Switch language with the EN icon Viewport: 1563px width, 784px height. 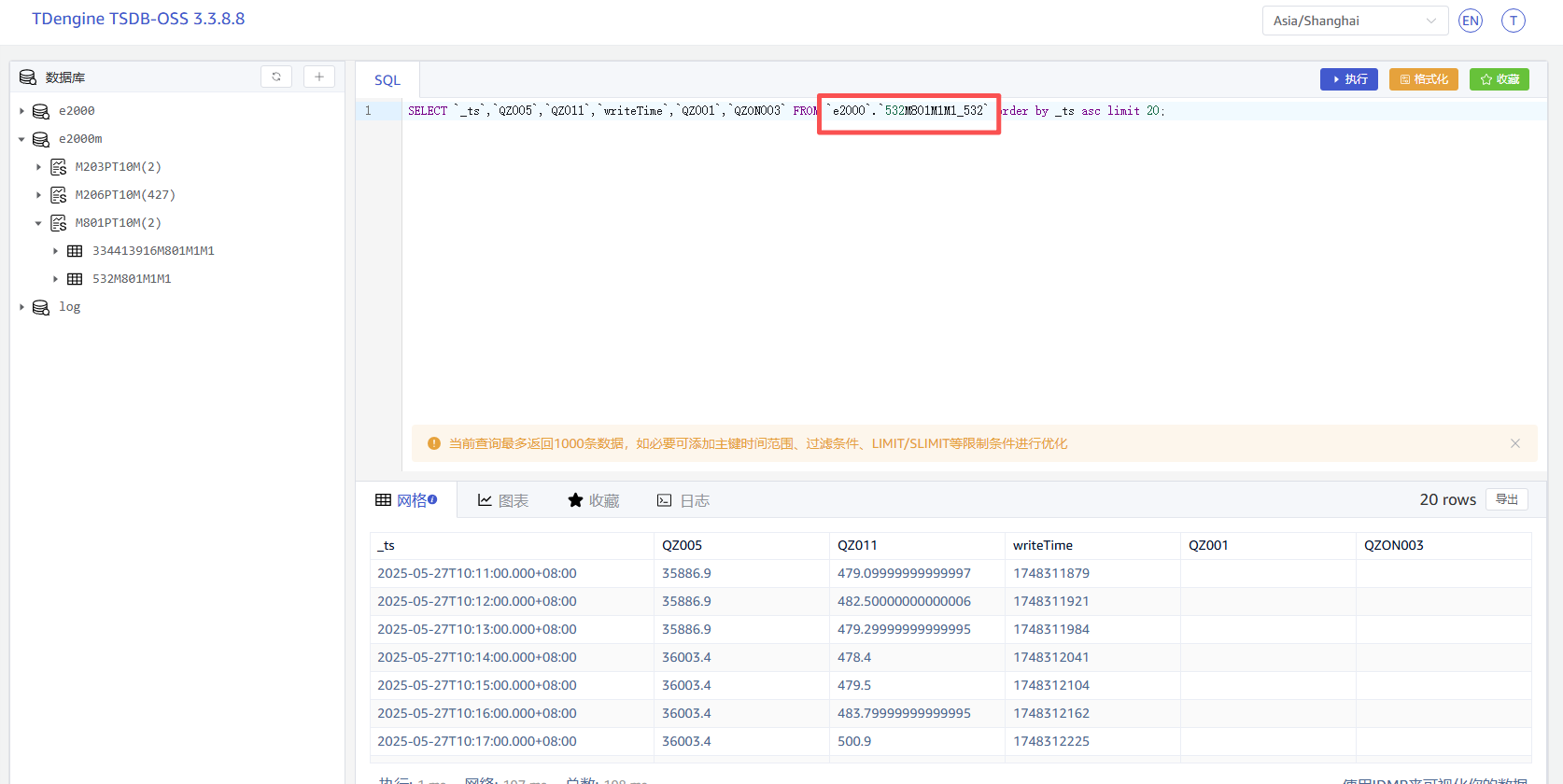[x=1471, y=21]
